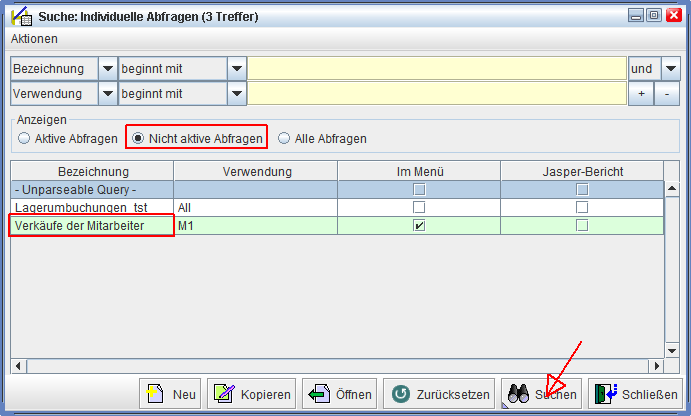
Task: Select the Aktive Abfragen radio button
Action: tap(24, 139)
